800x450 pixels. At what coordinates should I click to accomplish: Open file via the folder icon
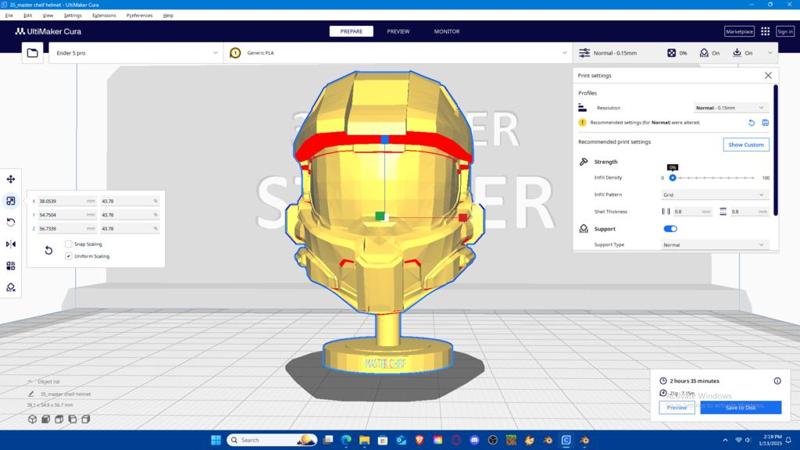(32, 53)
